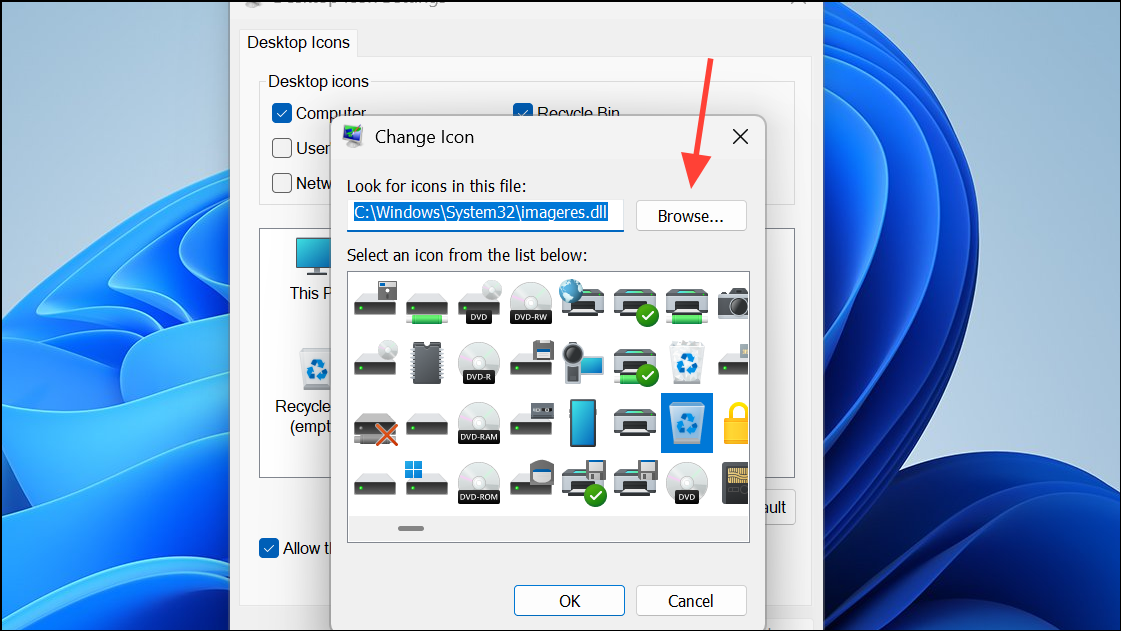Confirm icon choice with OK
1121x631 pixels.
pos(569,600)
